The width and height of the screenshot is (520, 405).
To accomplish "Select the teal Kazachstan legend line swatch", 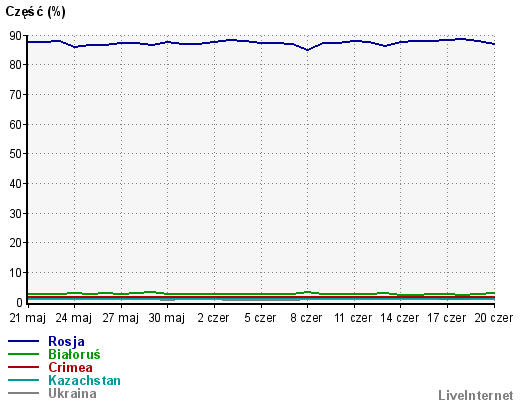I will click(x=23, y=380).
